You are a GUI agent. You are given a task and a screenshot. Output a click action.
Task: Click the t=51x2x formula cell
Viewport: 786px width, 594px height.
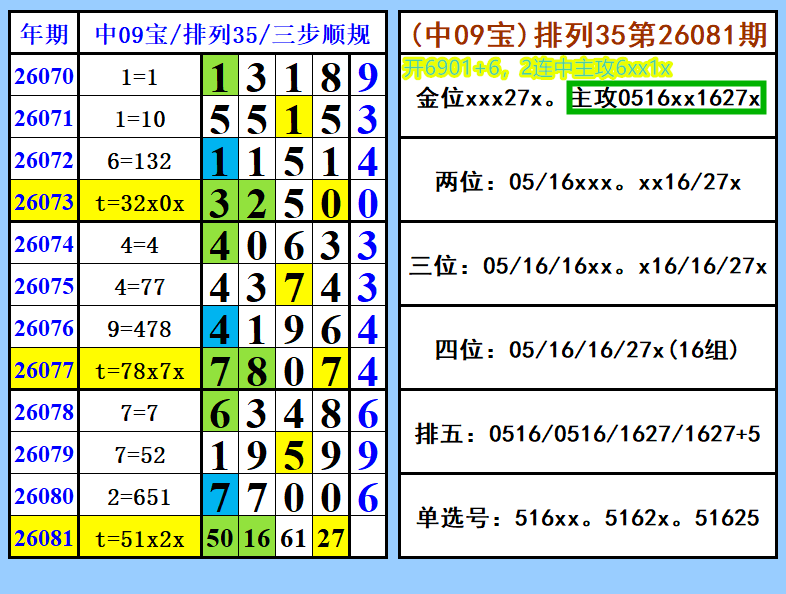(x=140, y=539)
